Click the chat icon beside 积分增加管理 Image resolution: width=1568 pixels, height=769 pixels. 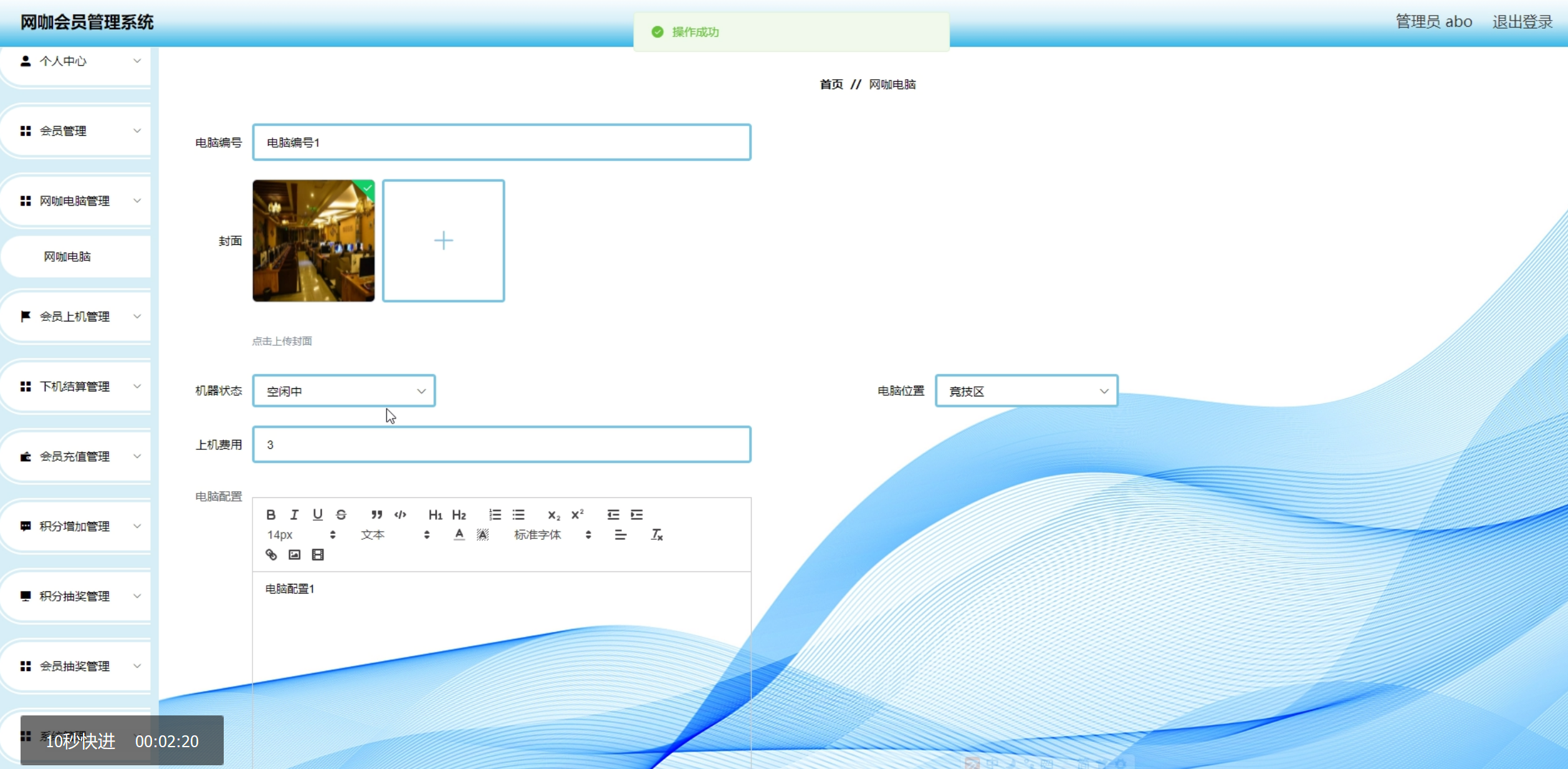[26, 527]
